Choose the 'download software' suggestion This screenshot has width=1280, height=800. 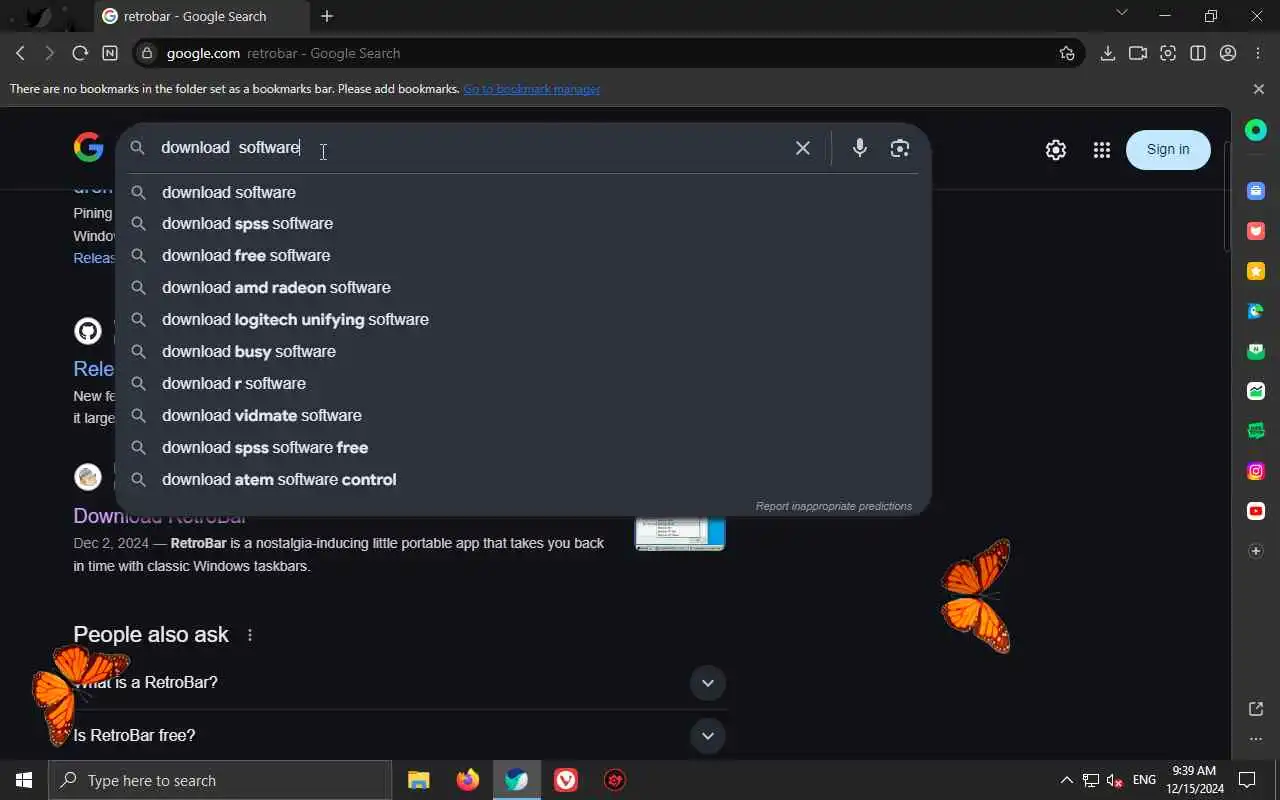[523, 192]
